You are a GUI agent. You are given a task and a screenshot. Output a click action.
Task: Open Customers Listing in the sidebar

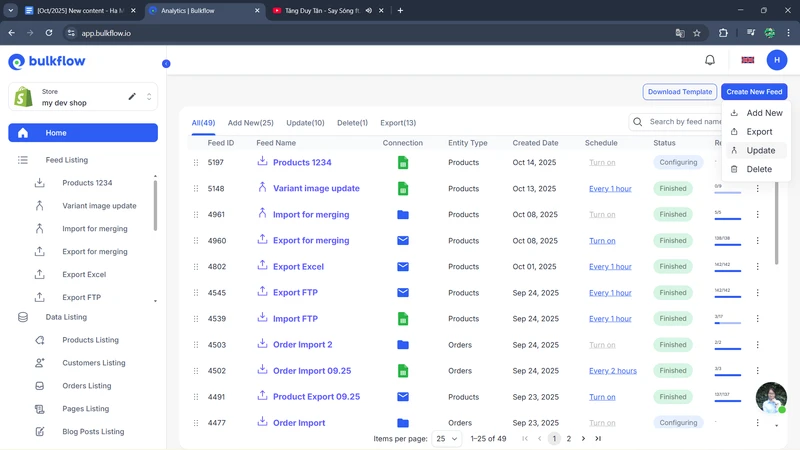click(93, 363)
